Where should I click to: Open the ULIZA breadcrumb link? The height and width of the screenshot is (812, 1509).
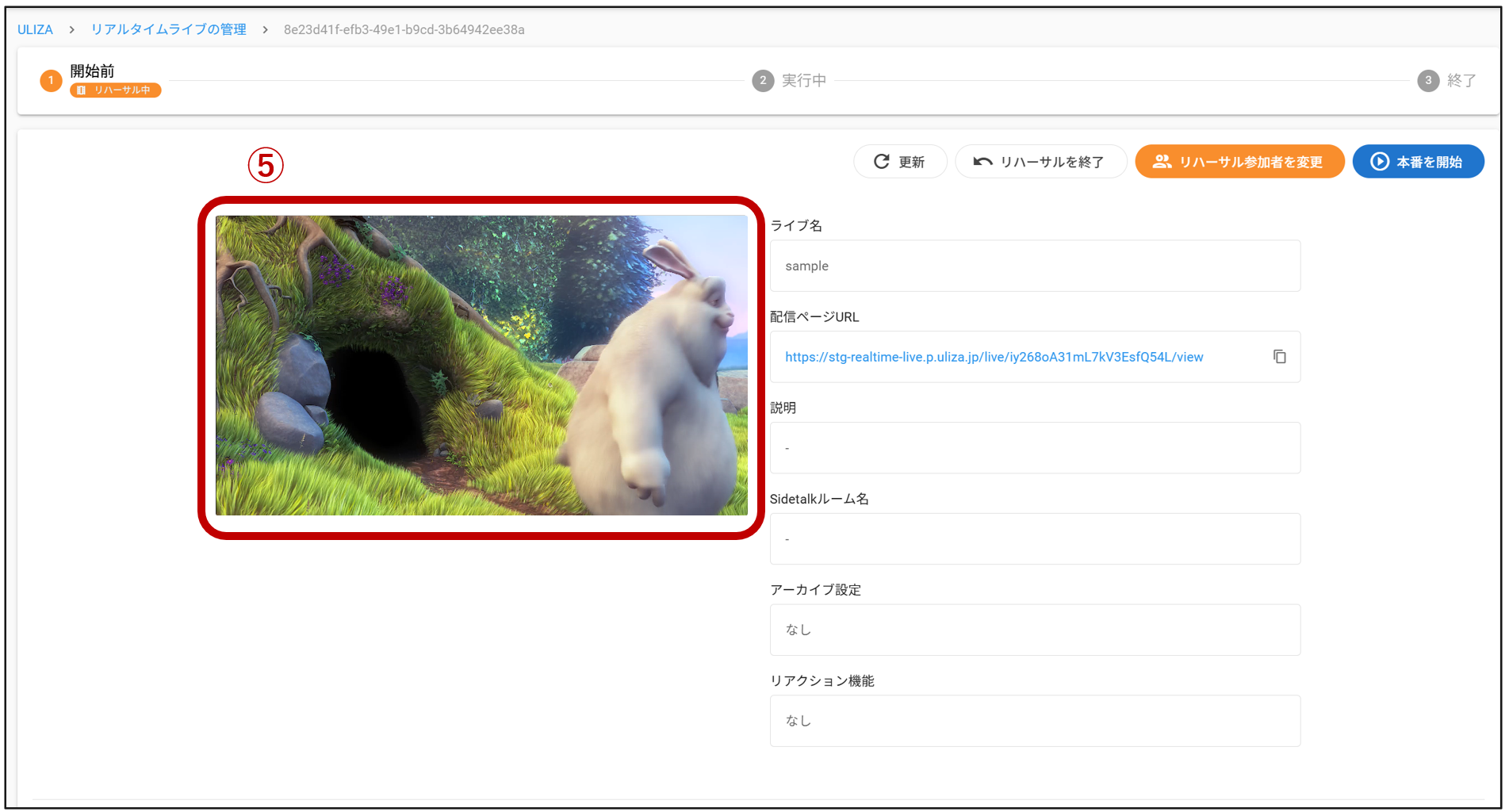click(x=35, y=29)
